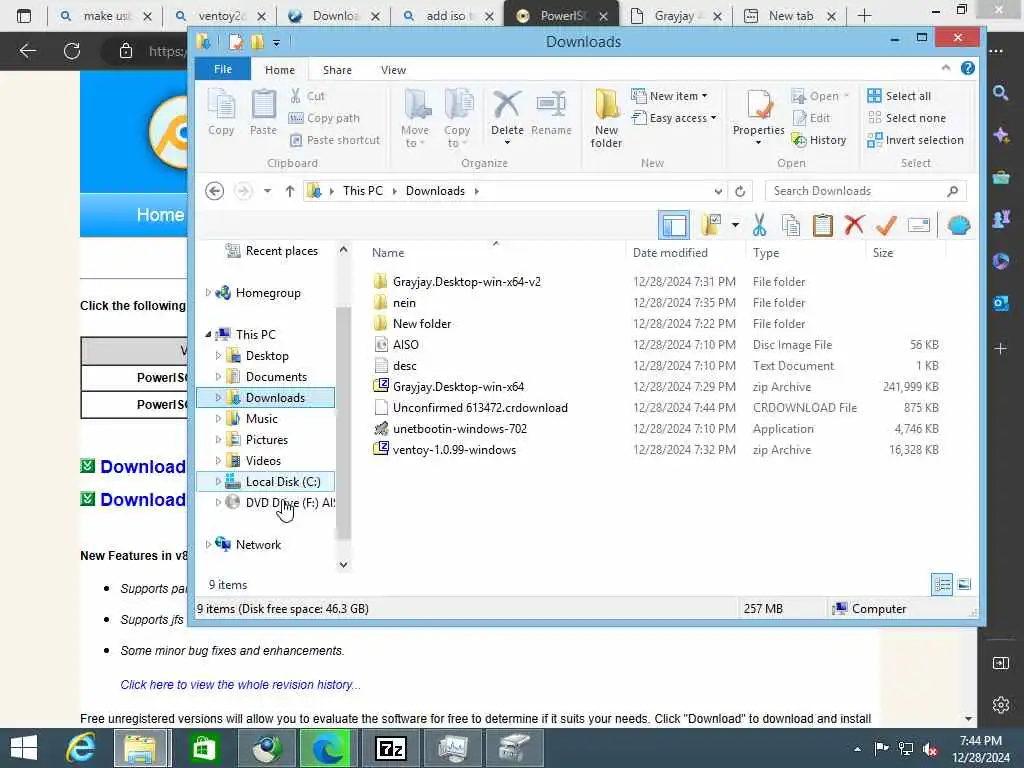
Task: Click the Copy to button
Action: coord(457,119)
